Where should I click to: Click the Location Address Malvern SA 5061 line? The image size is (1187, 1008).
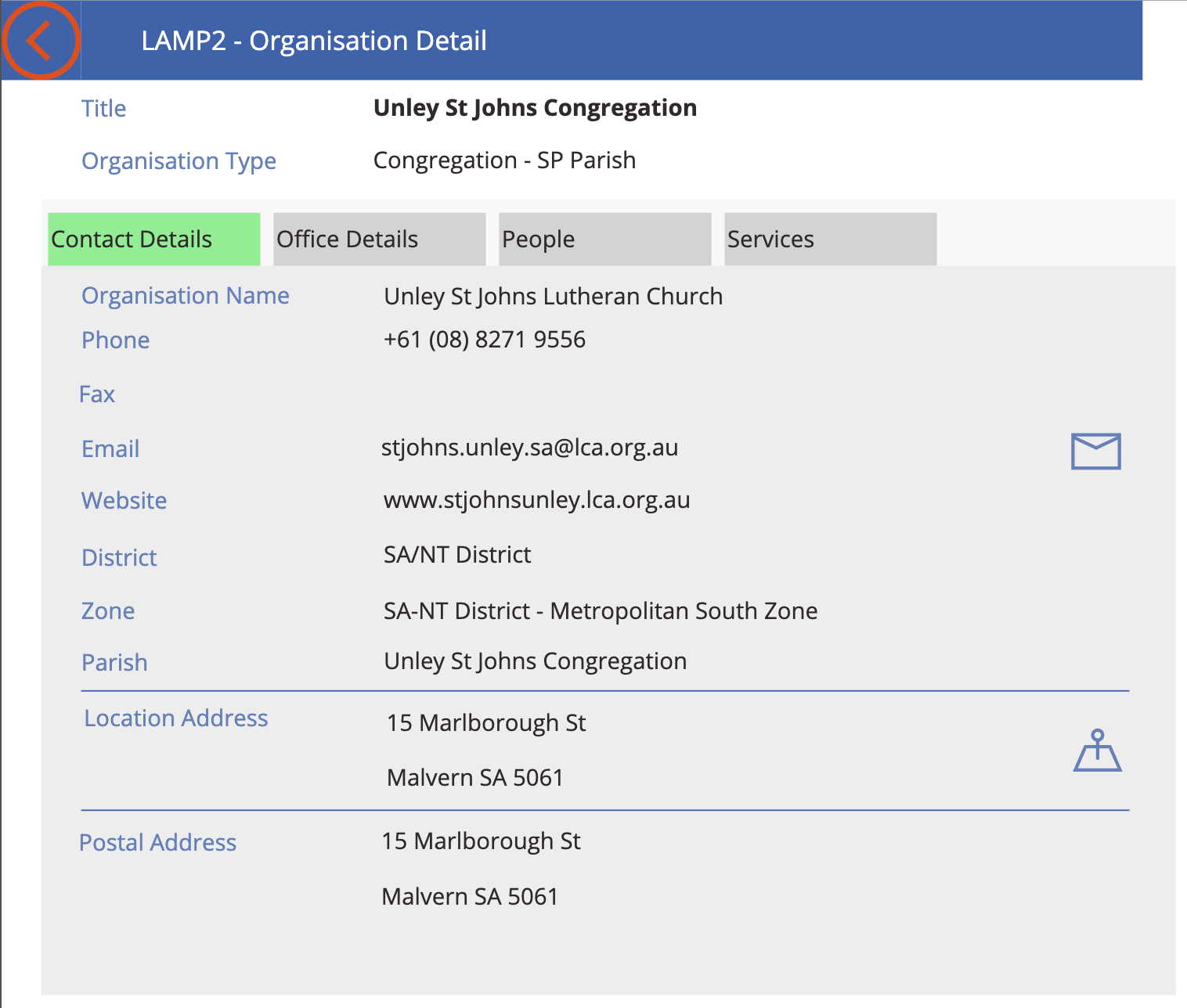(x=475, y=778)
